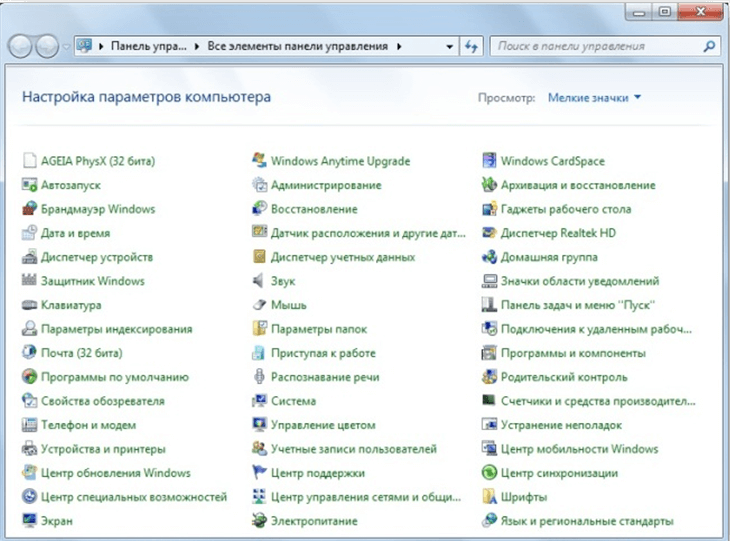
Task: Expand the arrow before Панель упра... breadcrumb
Action: [x=101, y=47]
